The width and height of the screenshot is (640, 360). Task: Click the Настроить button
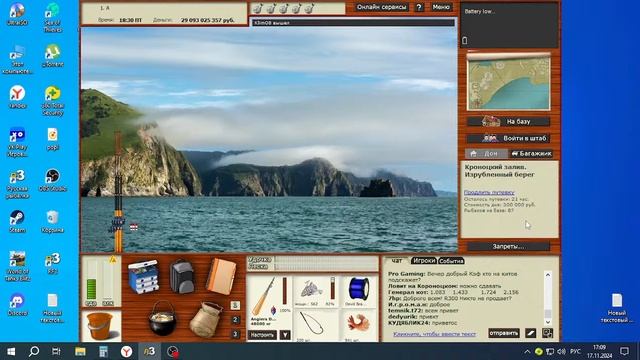pyautogui.click(x=262, y=335)
